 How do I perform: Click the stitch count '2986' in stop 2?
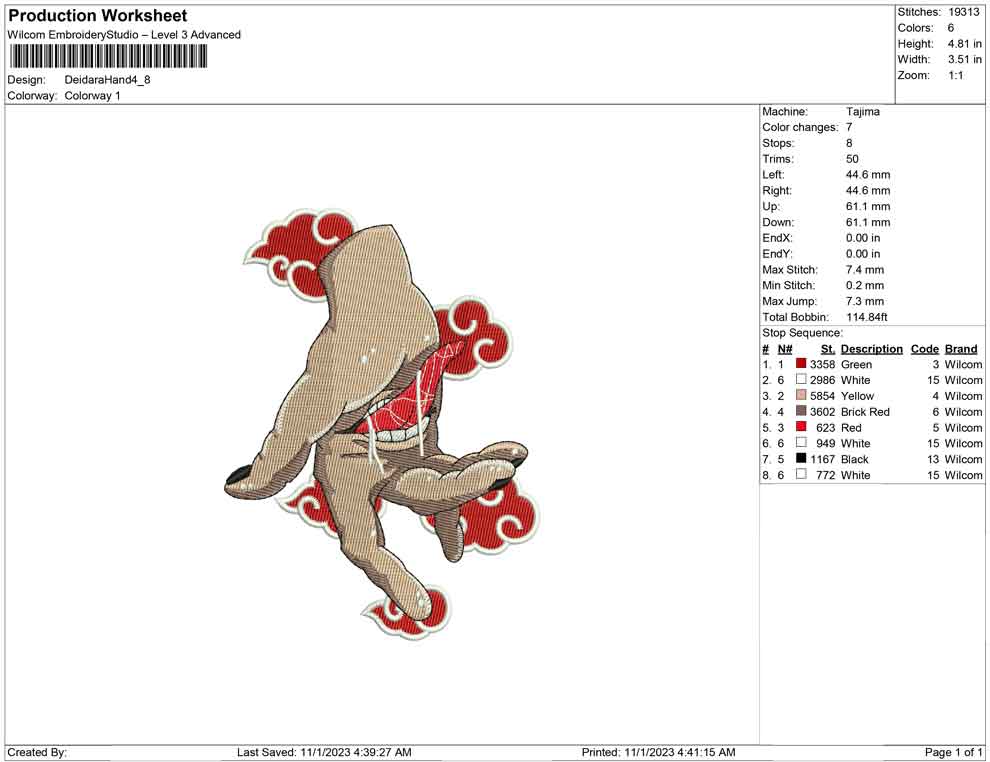pyautogui.click(x=823, y=380)
